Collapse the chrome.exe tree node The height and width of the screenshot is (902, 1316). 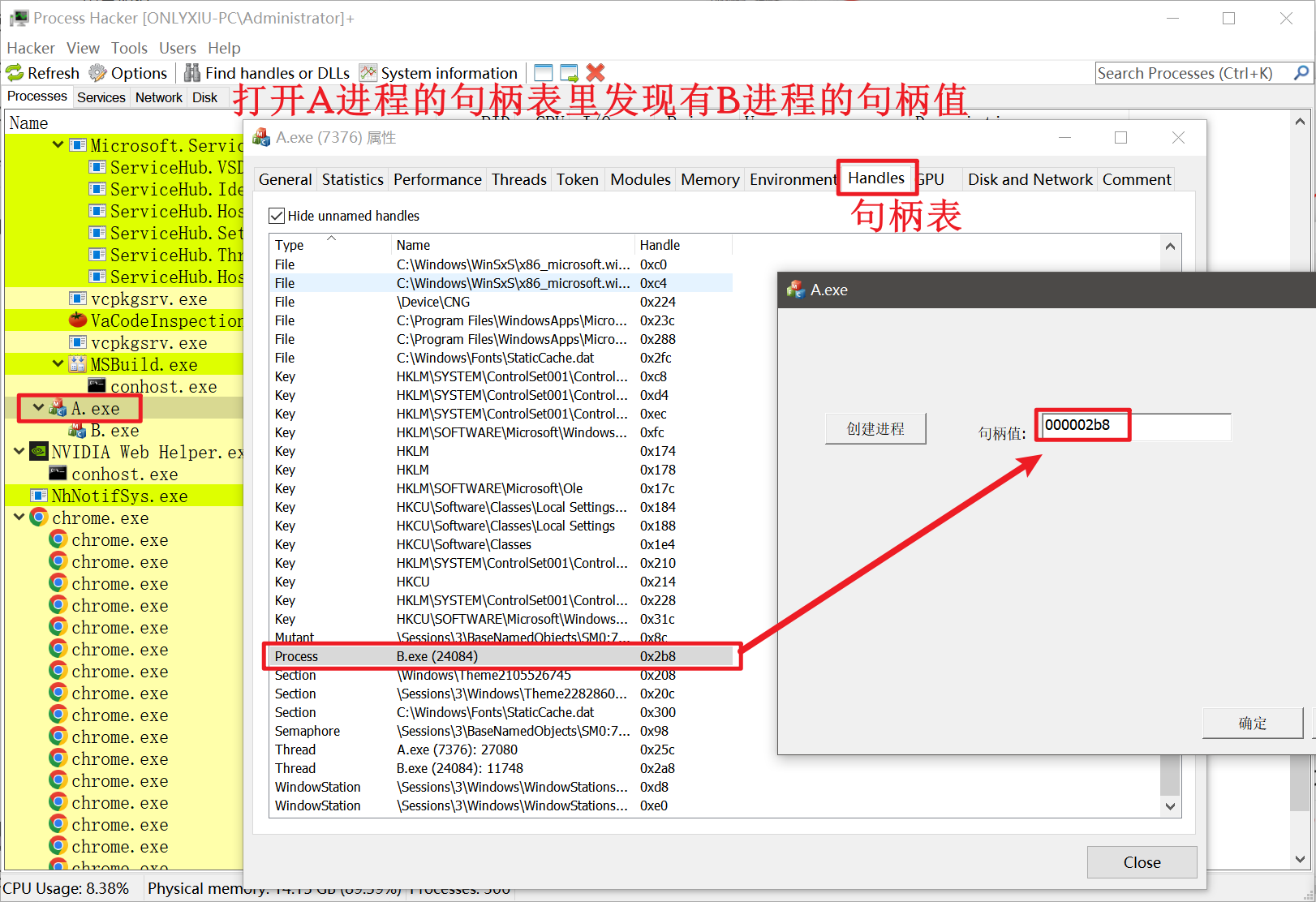(x=19, y=518)
